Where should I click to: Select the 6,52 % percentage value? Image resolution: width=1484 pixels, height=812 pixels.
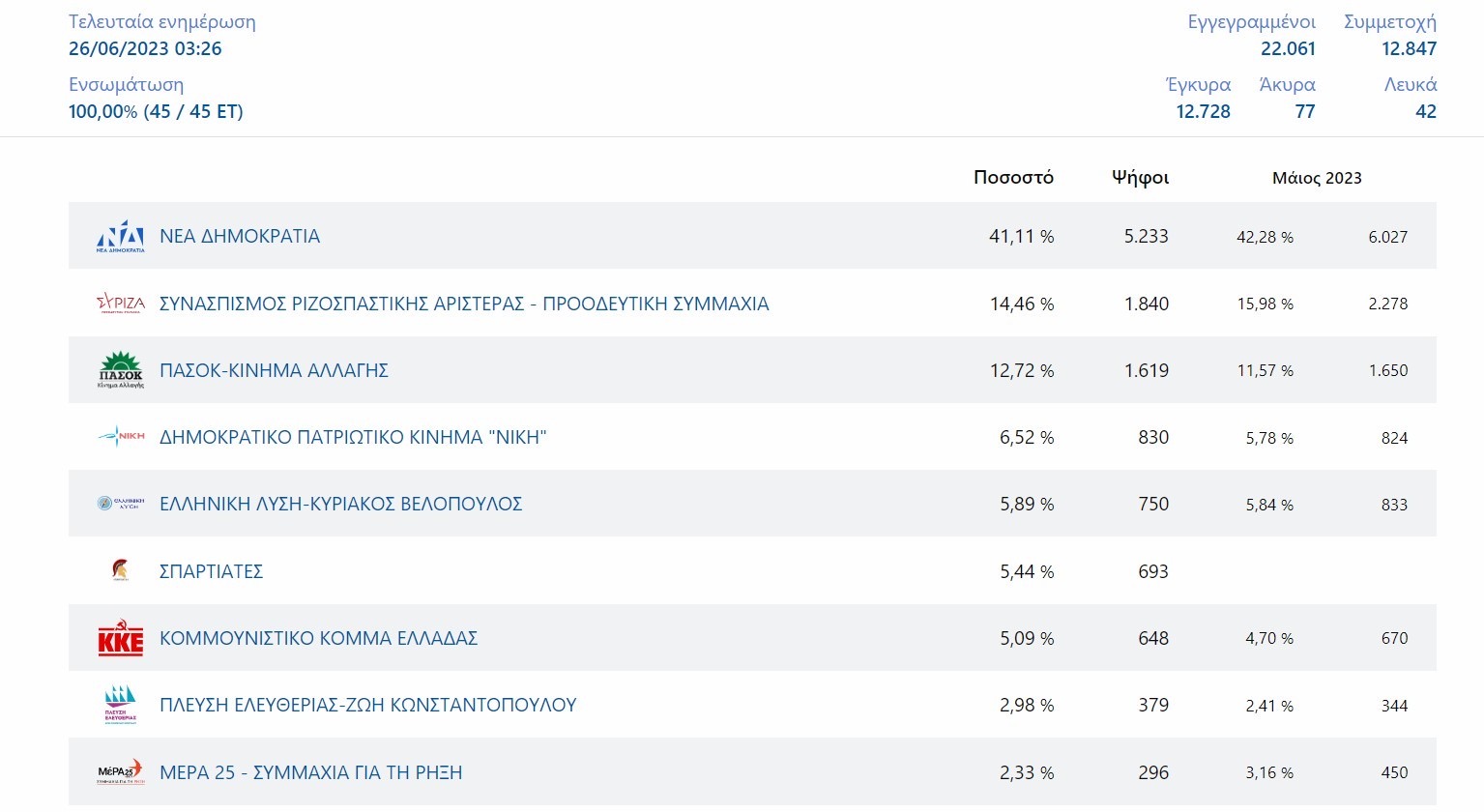click(x=1027, y=437)
